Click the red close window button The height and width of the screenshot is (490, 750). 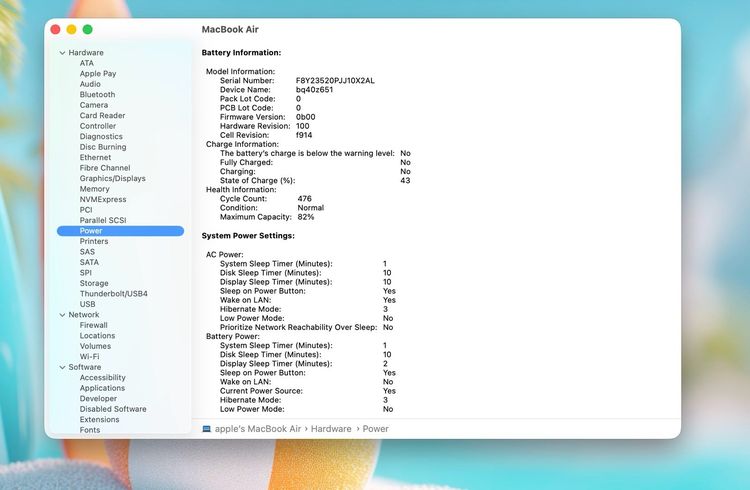pos(55,29)
